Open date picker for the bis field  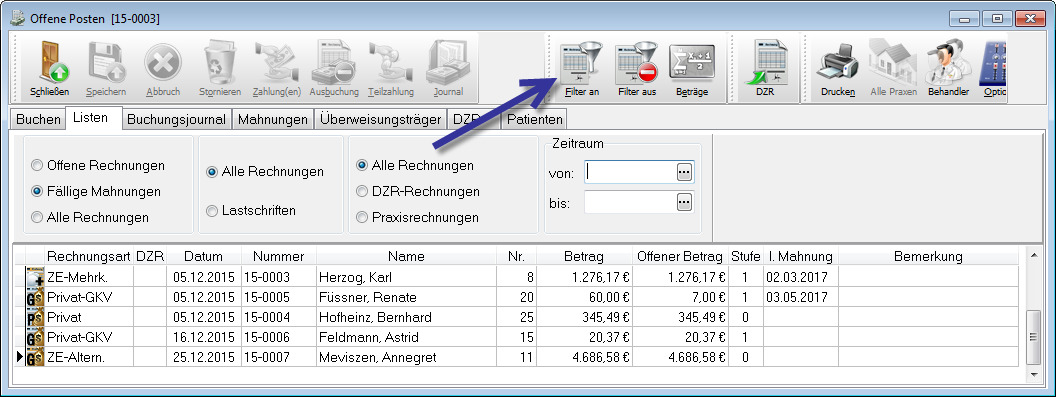684,202
